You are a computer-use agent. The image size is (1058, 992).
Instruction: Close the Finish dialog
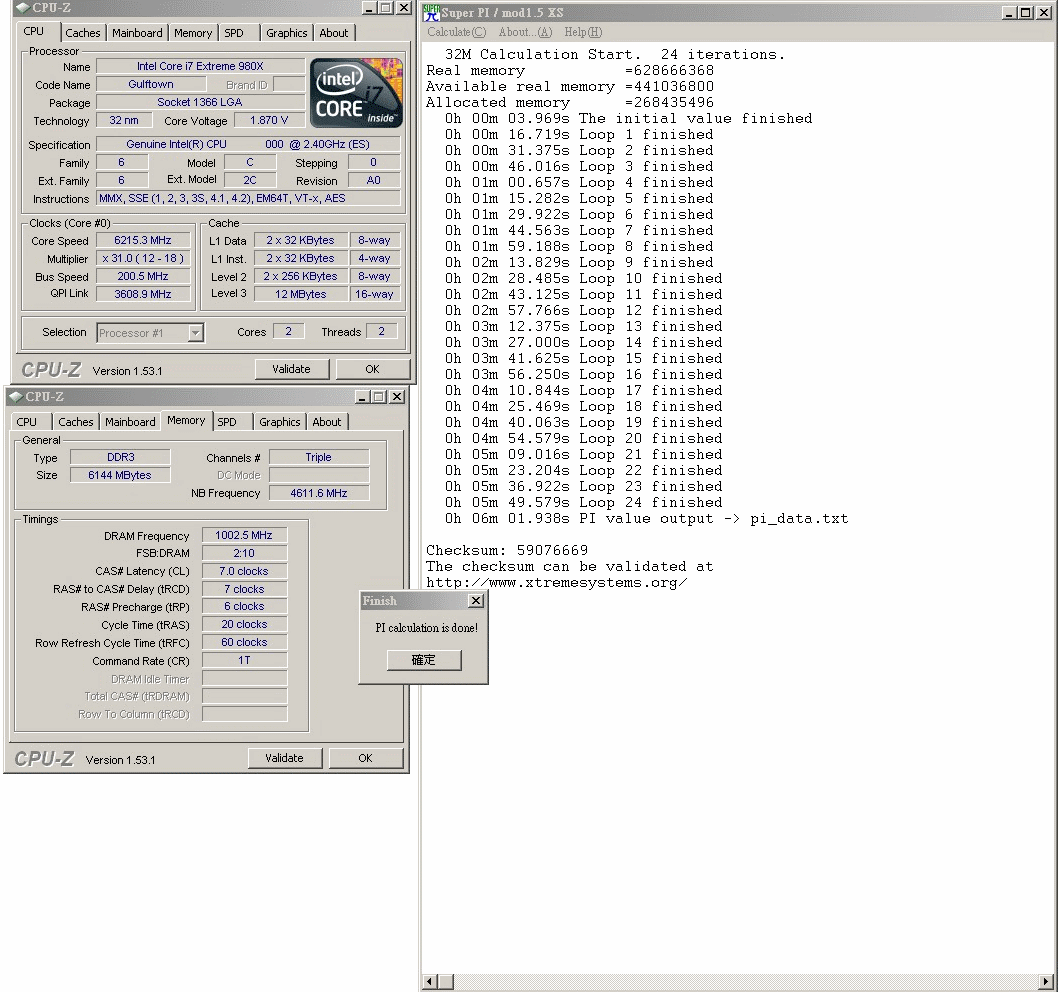476,601
